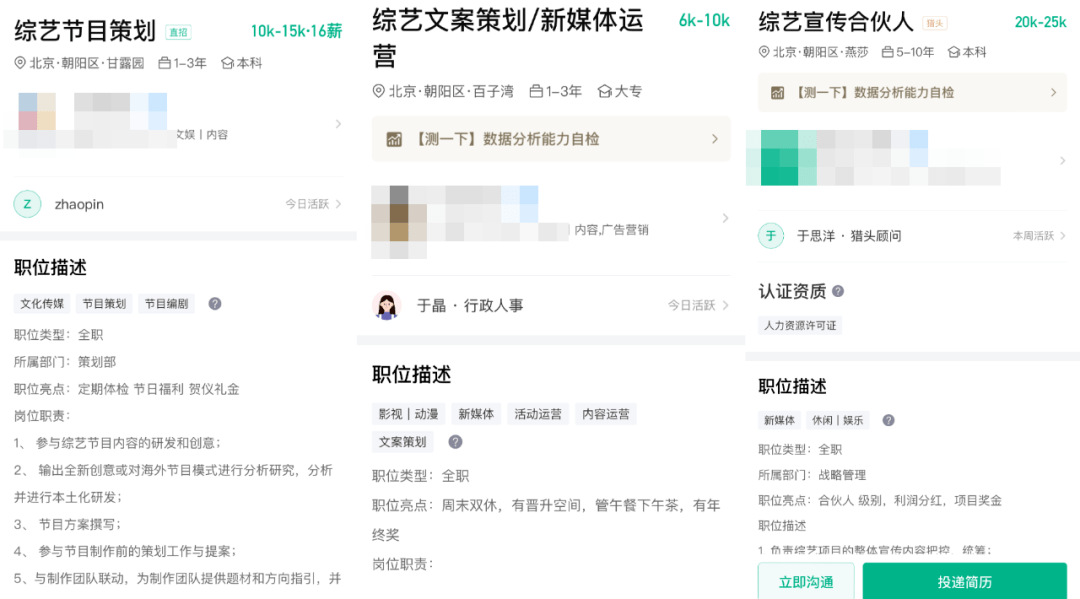Select the 新媒体 tag in middle posting
Screen dimensions: 1080x599
(476, 414)
